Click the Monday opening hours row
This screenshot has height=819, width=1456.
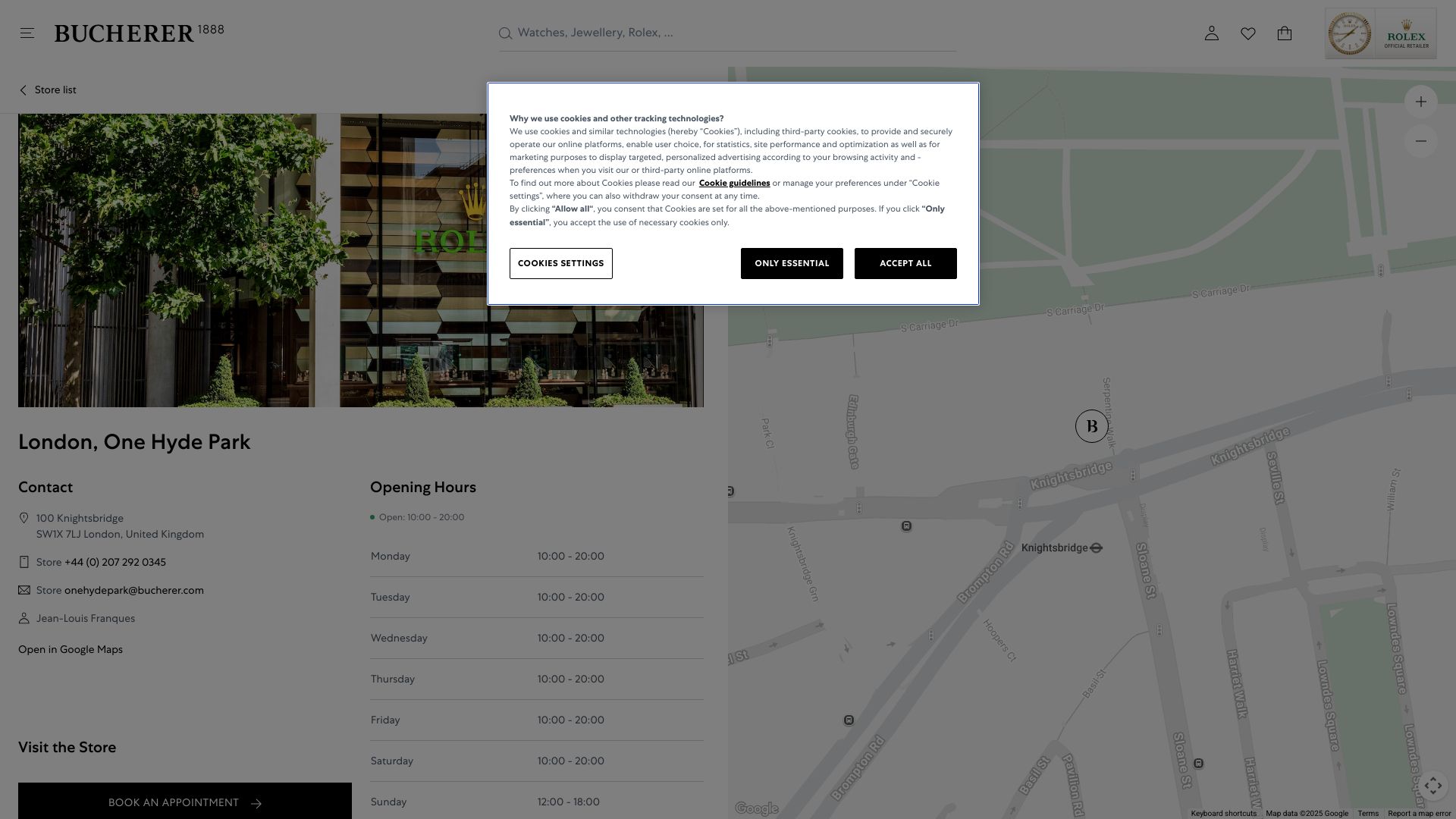pos(537,557)
